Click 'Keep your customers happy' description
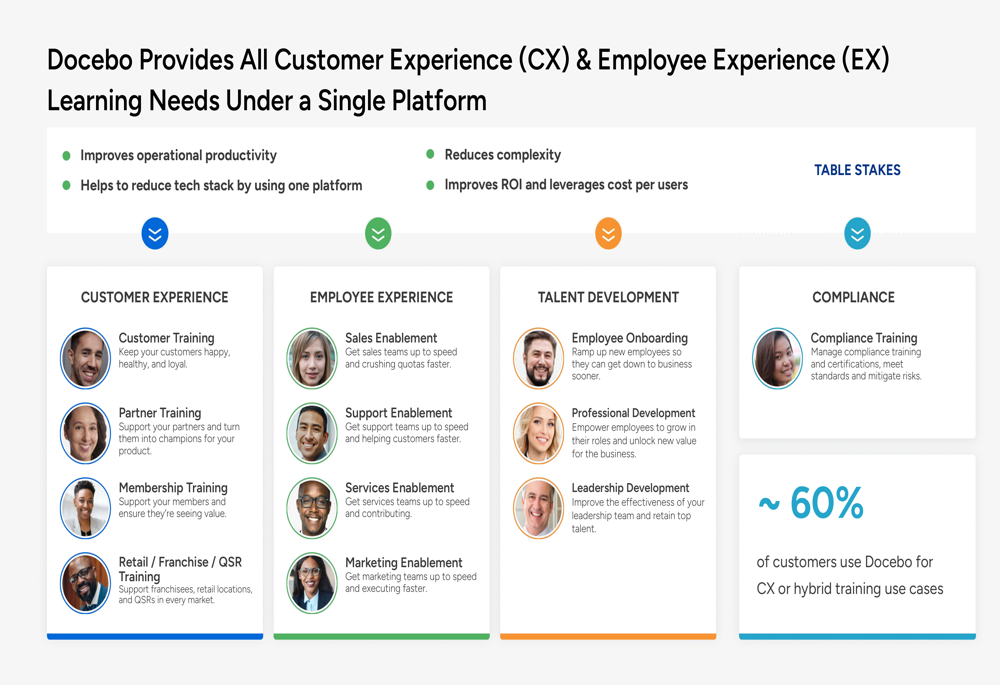This screenshot has height=685, width=1000. click(174, 358)
